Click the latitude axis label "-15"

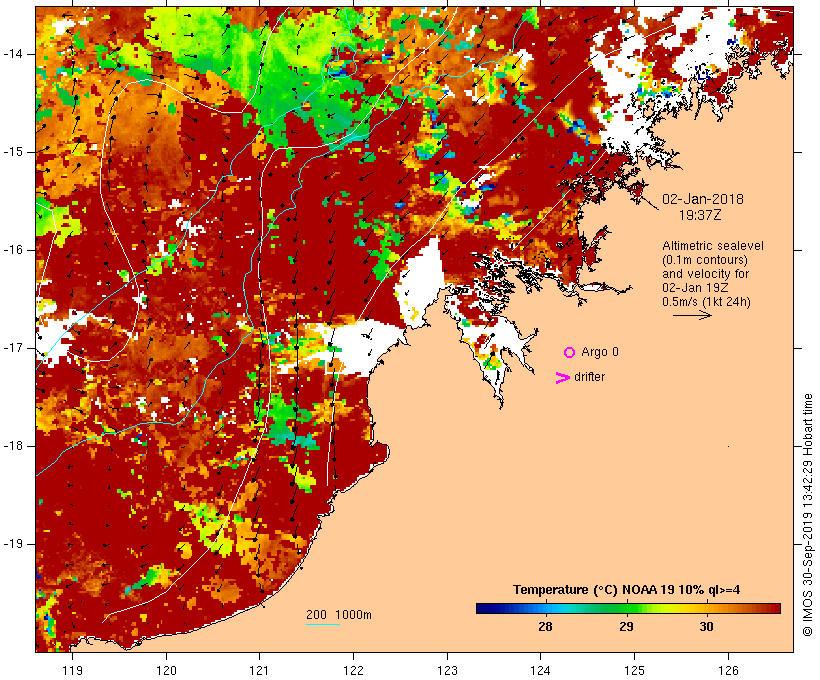point(12,152)
